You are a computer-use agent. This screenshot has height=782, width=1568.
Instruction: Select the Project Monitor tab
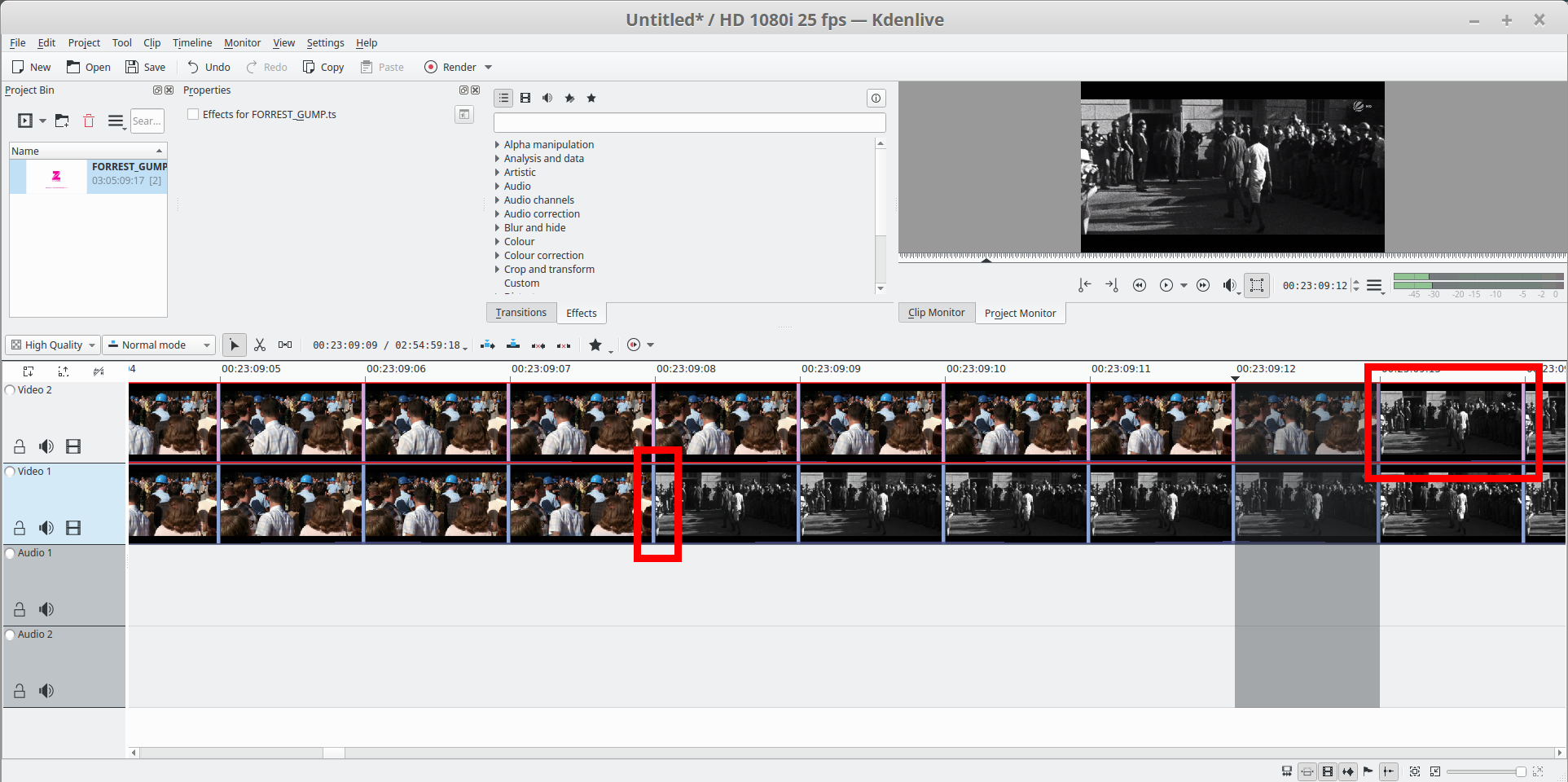point(1021,313)
